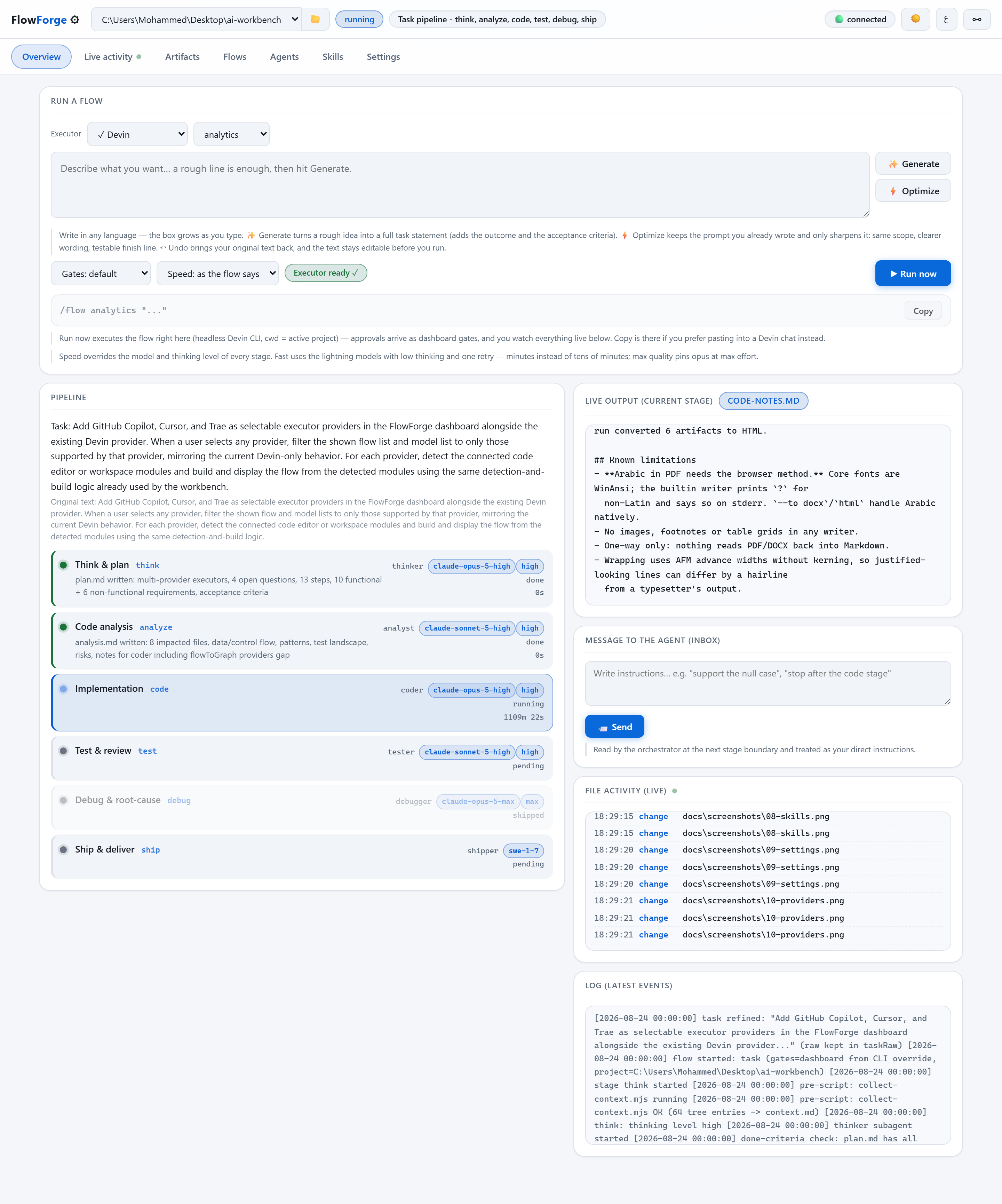The width and height of the screenshot is (1002, 1204).
Task: Click the swe-1-7 model chip
Action: coord(523,851)
